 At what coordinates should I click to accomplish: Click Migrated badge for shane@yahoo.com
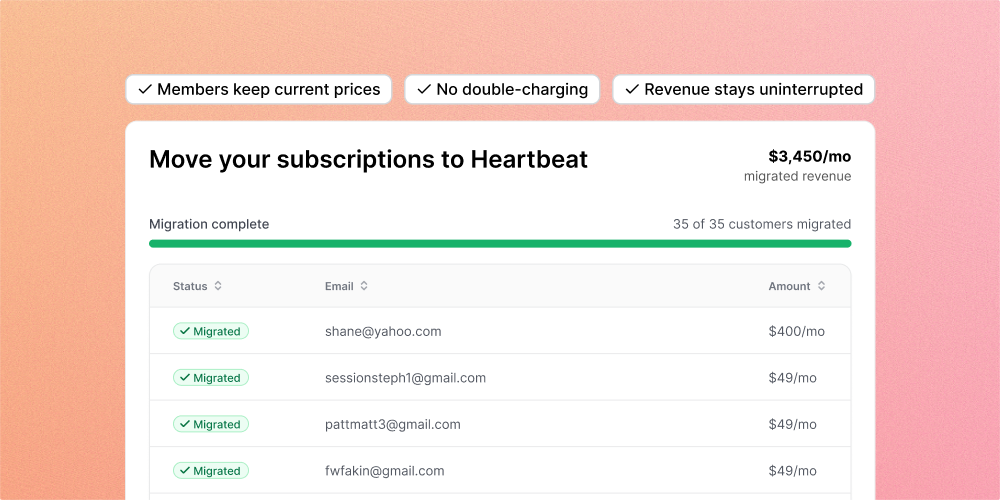[211, 331]
